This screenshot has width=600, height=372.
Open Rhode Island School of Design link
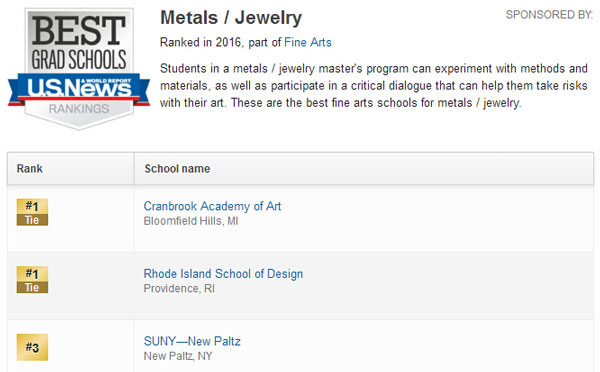(223, 274)
